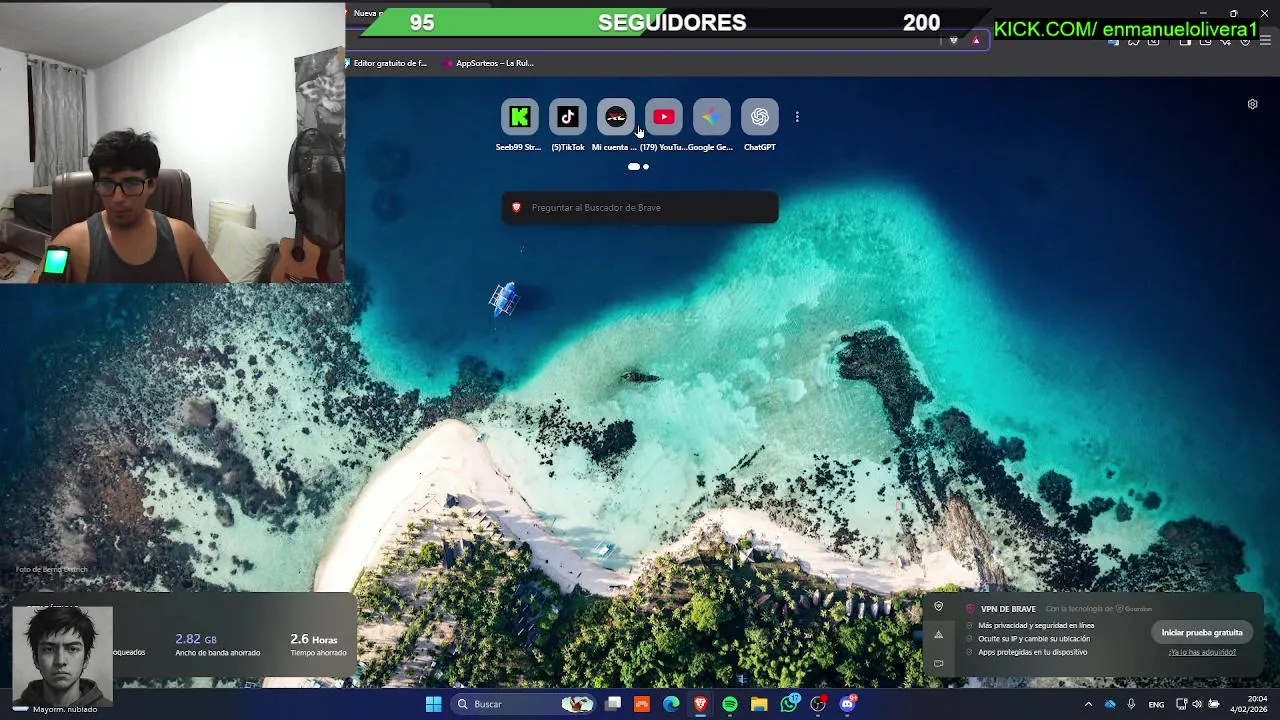Open new tab page customize settings gear

(1252, 104)
